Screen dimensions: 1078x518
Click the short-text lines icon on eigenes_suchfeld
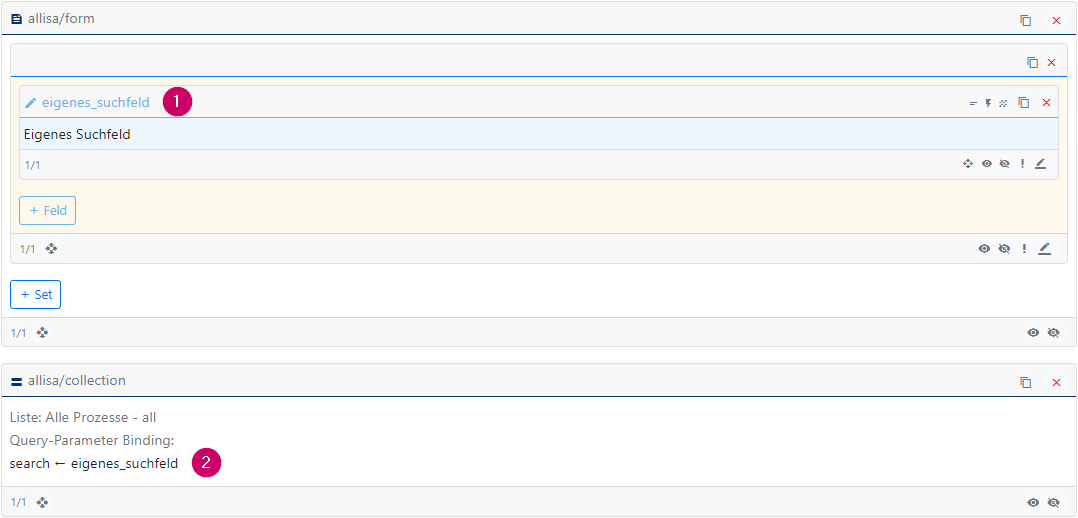(x=973, y=103)
